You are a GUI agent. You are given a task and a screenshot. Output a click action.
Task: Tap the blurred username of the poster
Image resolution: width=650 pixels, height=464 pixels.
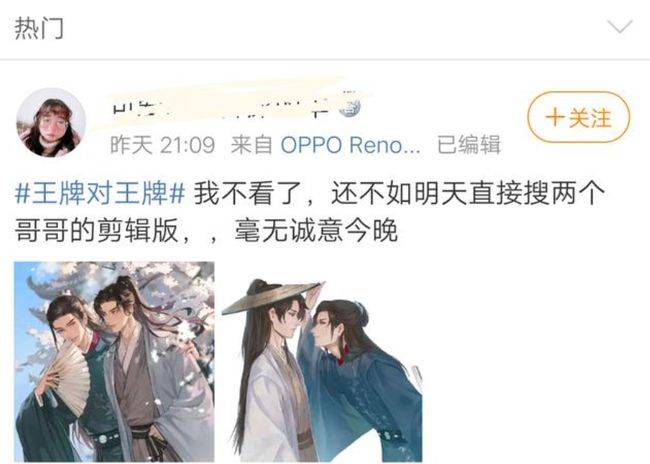coord(222,106)
